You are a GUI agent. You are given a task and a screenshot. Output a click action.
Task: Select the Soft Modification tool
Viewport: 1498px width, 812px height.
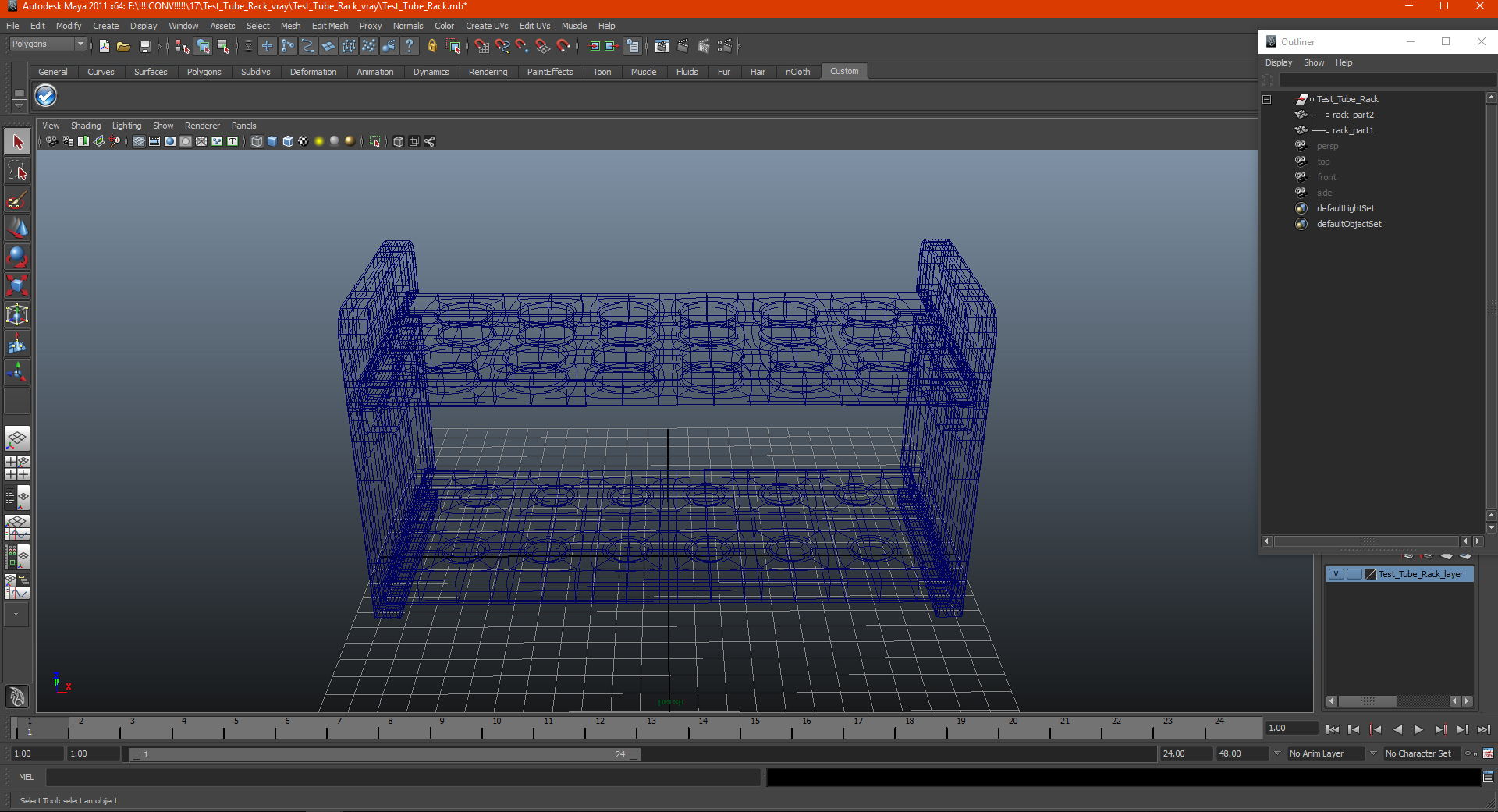coord(17,343)
